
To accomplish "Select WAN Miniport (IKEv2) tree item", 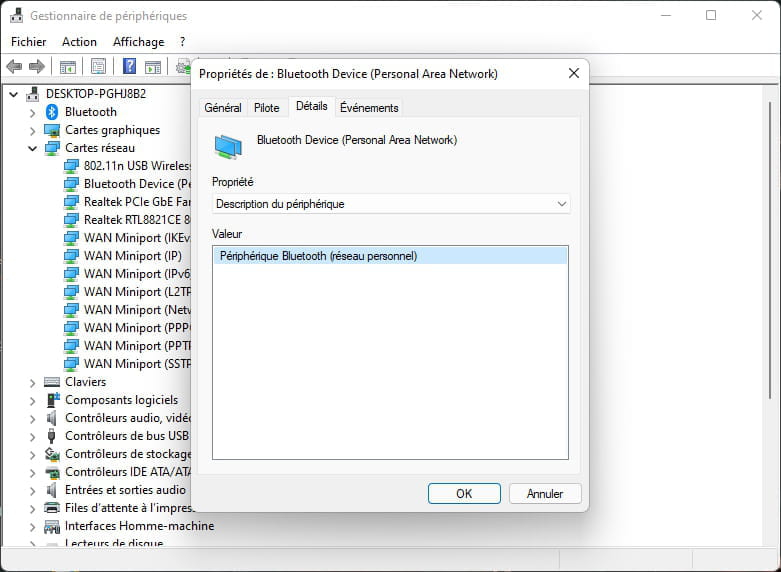I will tap(137, 238).
